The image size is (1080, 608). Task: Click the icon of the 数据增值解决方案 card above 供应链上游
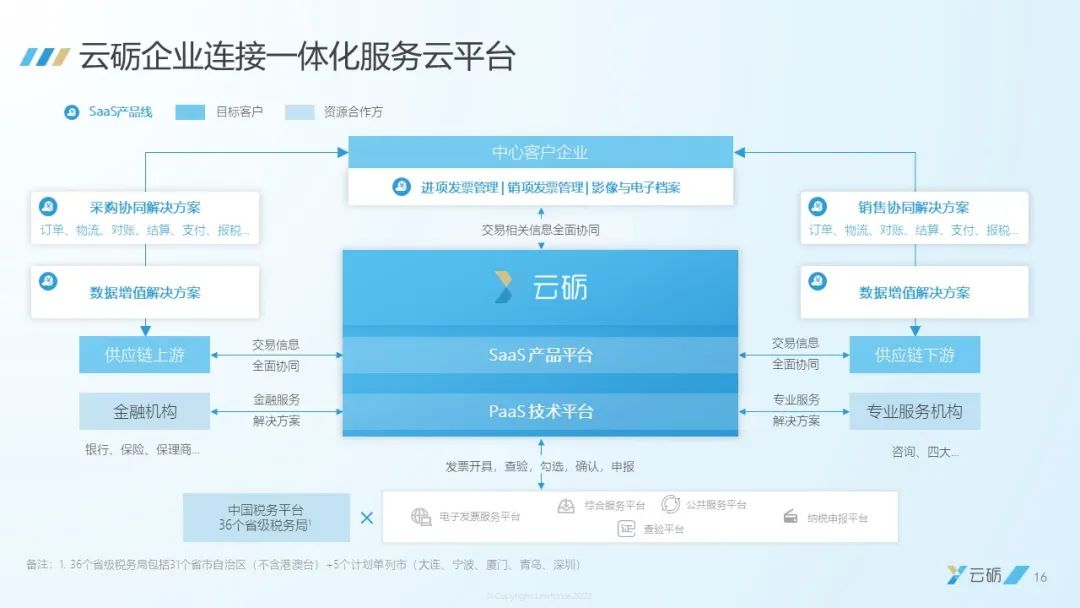(x=48, y=281)
